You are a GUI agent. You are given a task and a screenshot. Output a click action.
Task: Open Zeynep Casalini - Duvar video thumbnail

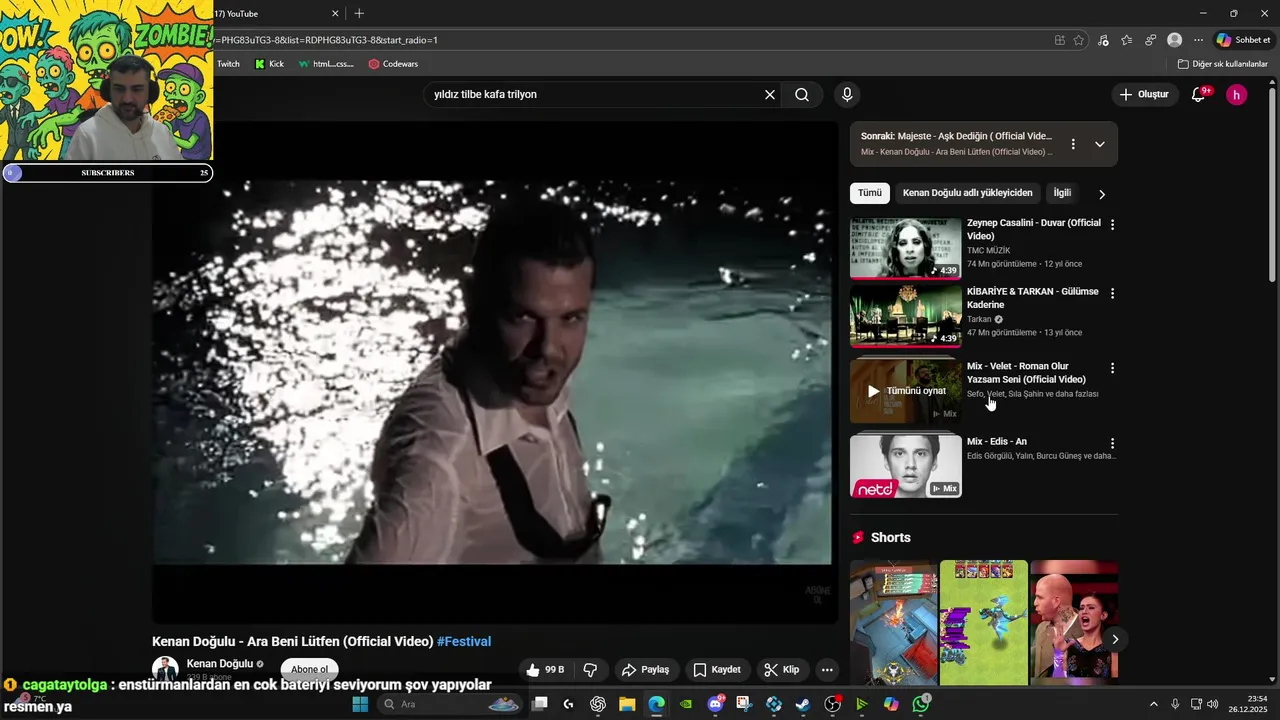(906, 248)
